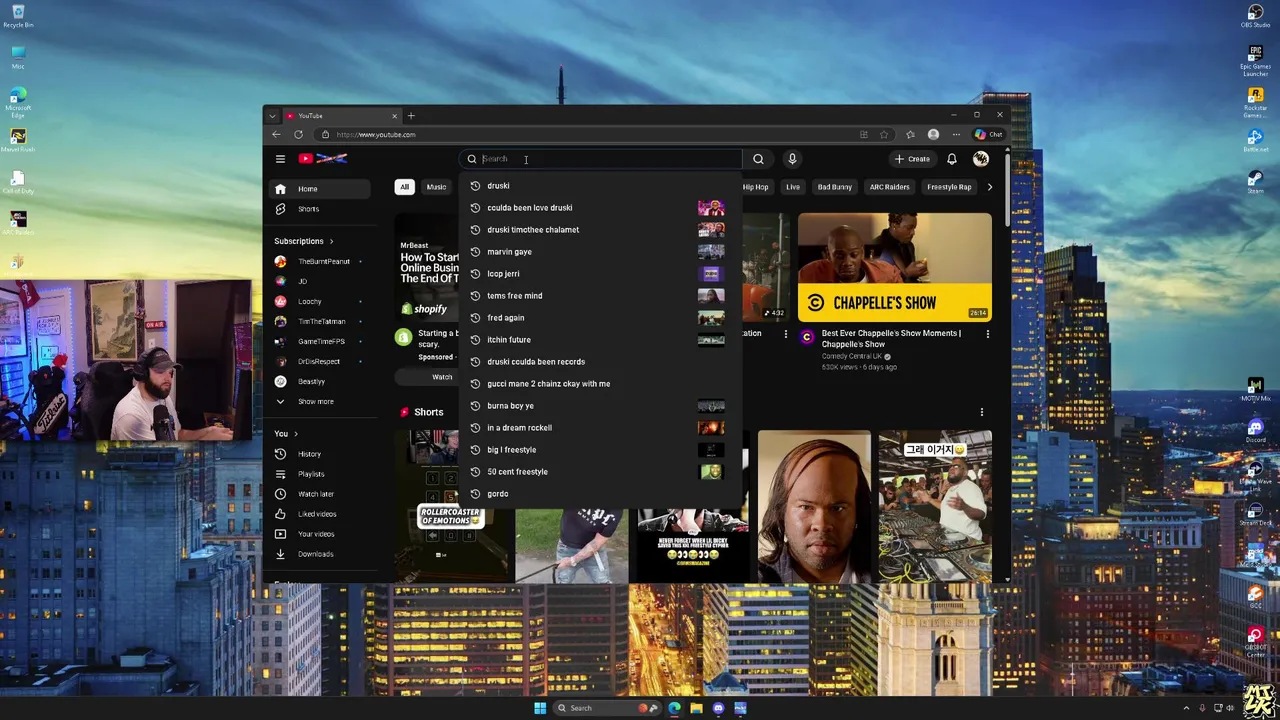
Task: Select the Music filter chip
Action: [436, 187]
